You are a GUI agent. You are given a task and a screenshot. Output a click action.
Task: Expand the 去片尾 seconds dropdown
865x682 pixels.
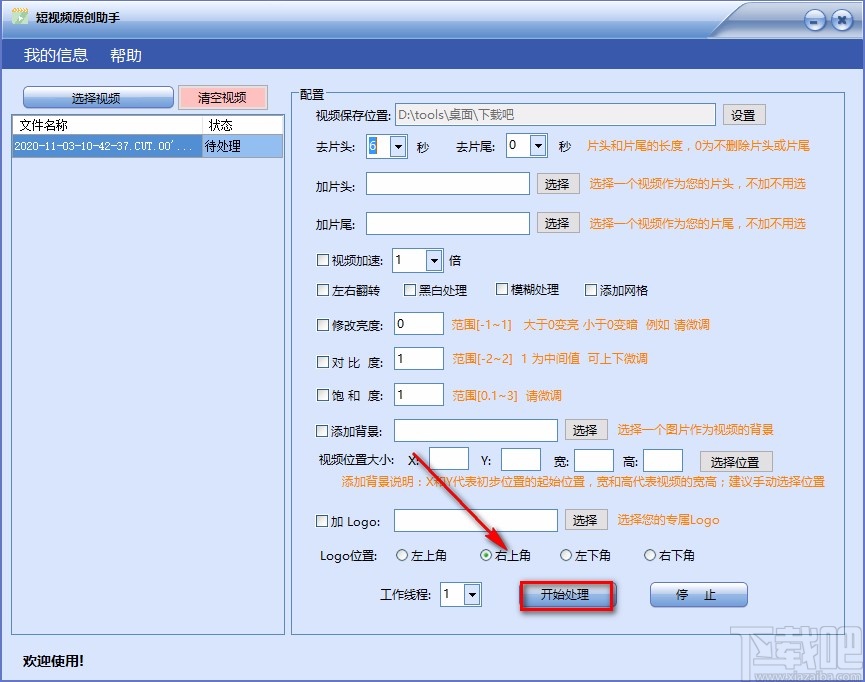click(538, 146)
